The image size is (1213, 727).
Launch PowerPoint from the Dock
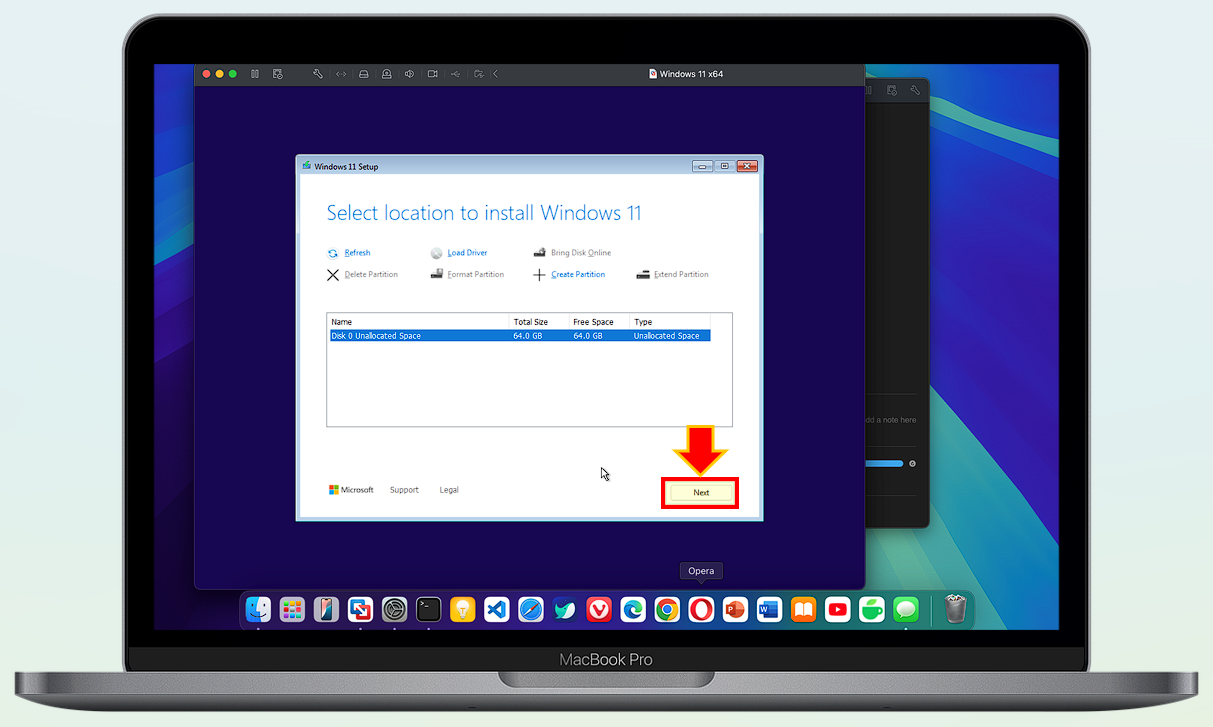[735, 609]
